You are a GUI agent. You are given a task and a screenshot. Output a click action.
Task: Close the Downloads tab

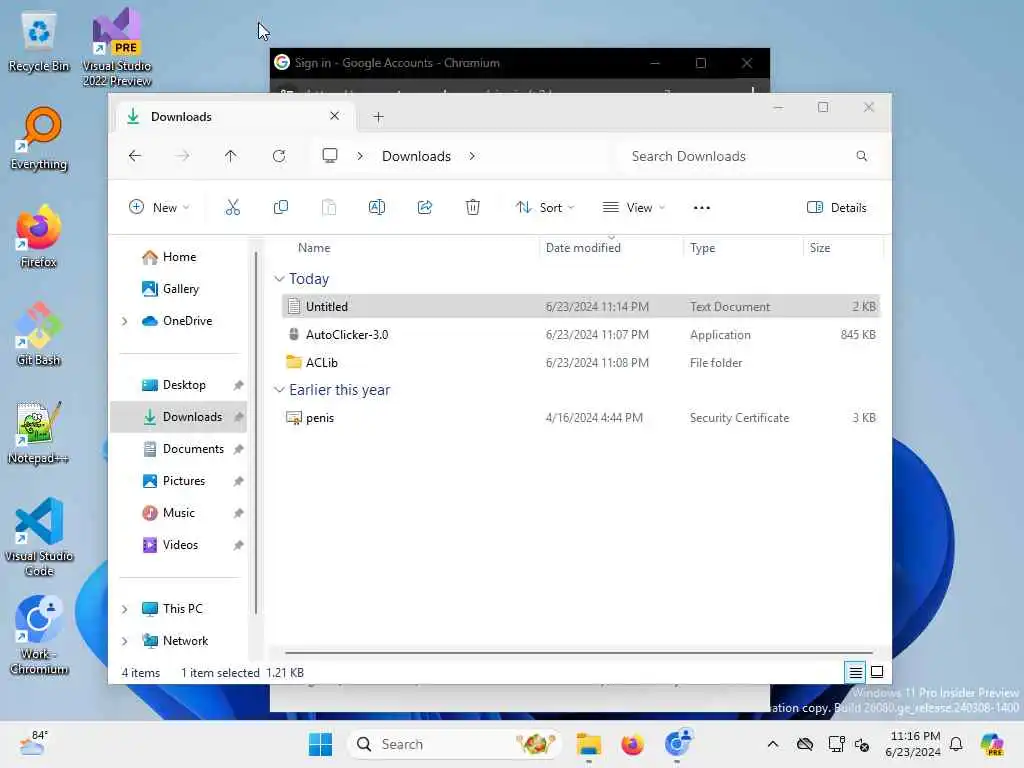(x=334, y=116)
